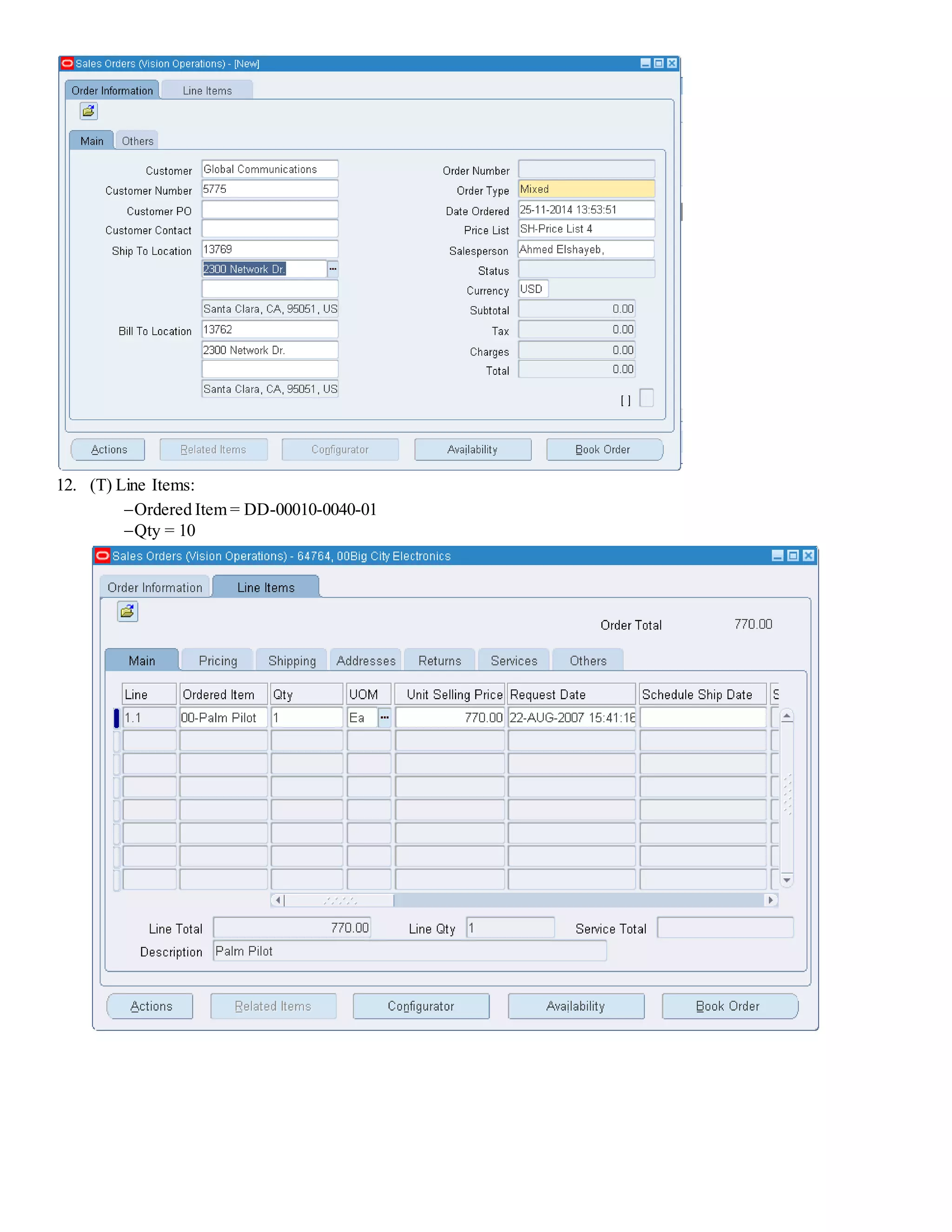This screenshot has height=1232, width=952.
Task: Click the Customer PO input field
Action: coord(270,210)
